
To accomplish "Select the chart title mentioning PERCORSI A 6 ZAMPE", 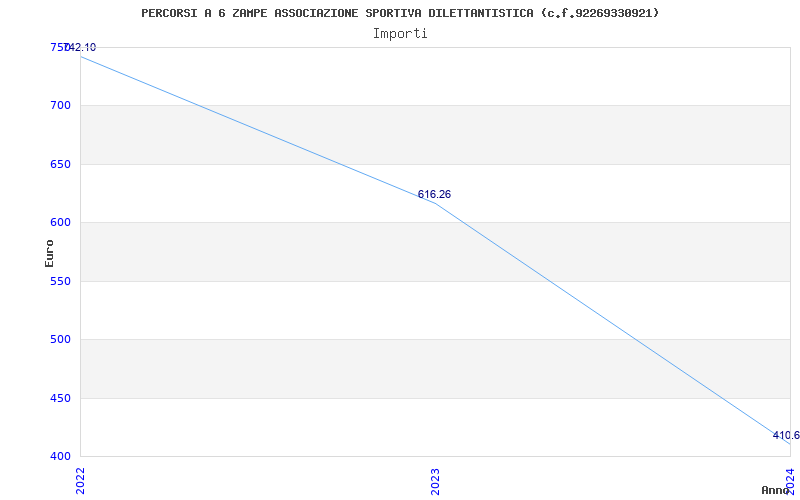I will [x=400, y=13].
